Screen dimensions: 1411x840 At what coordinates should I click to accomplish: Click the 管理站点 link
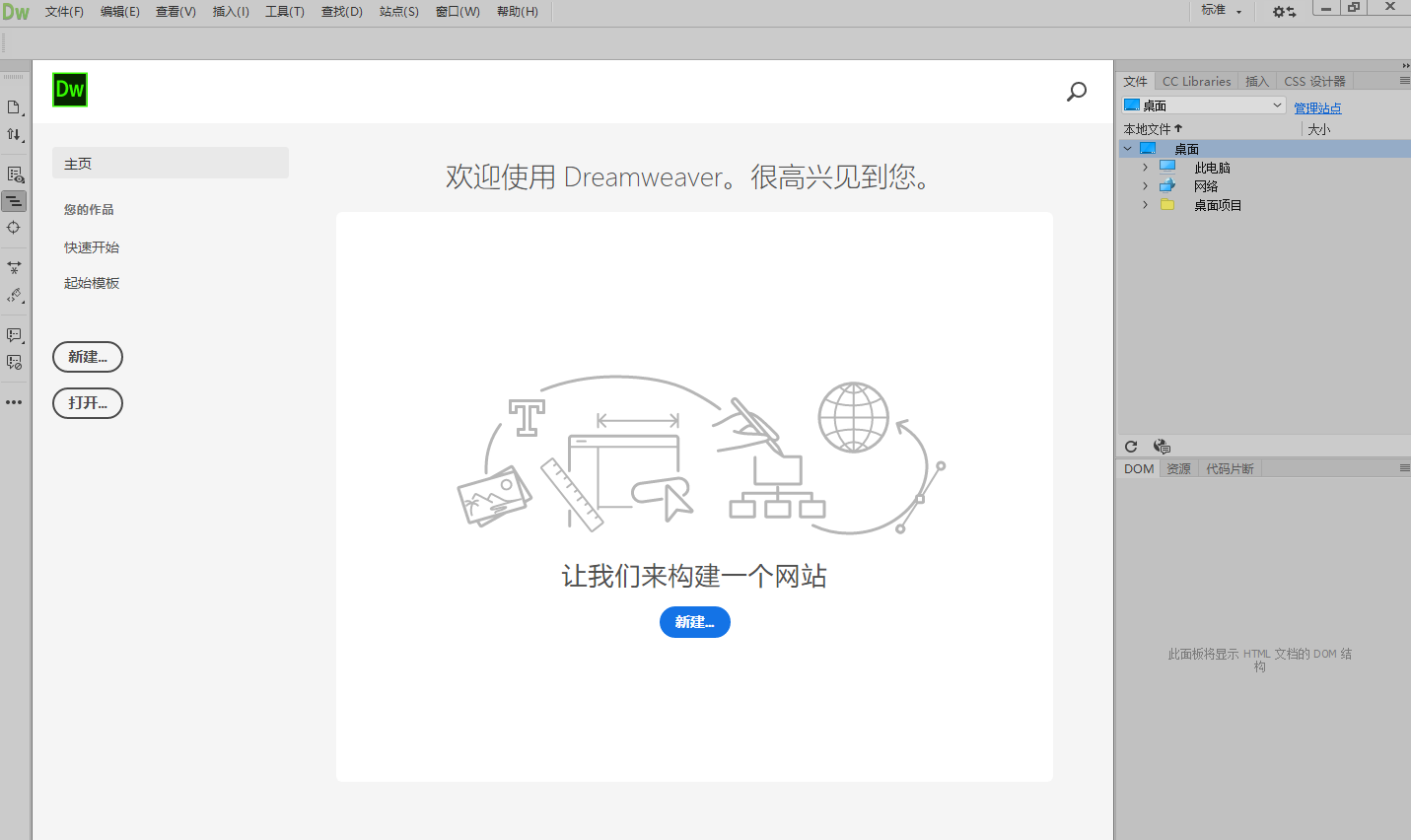1317,106
